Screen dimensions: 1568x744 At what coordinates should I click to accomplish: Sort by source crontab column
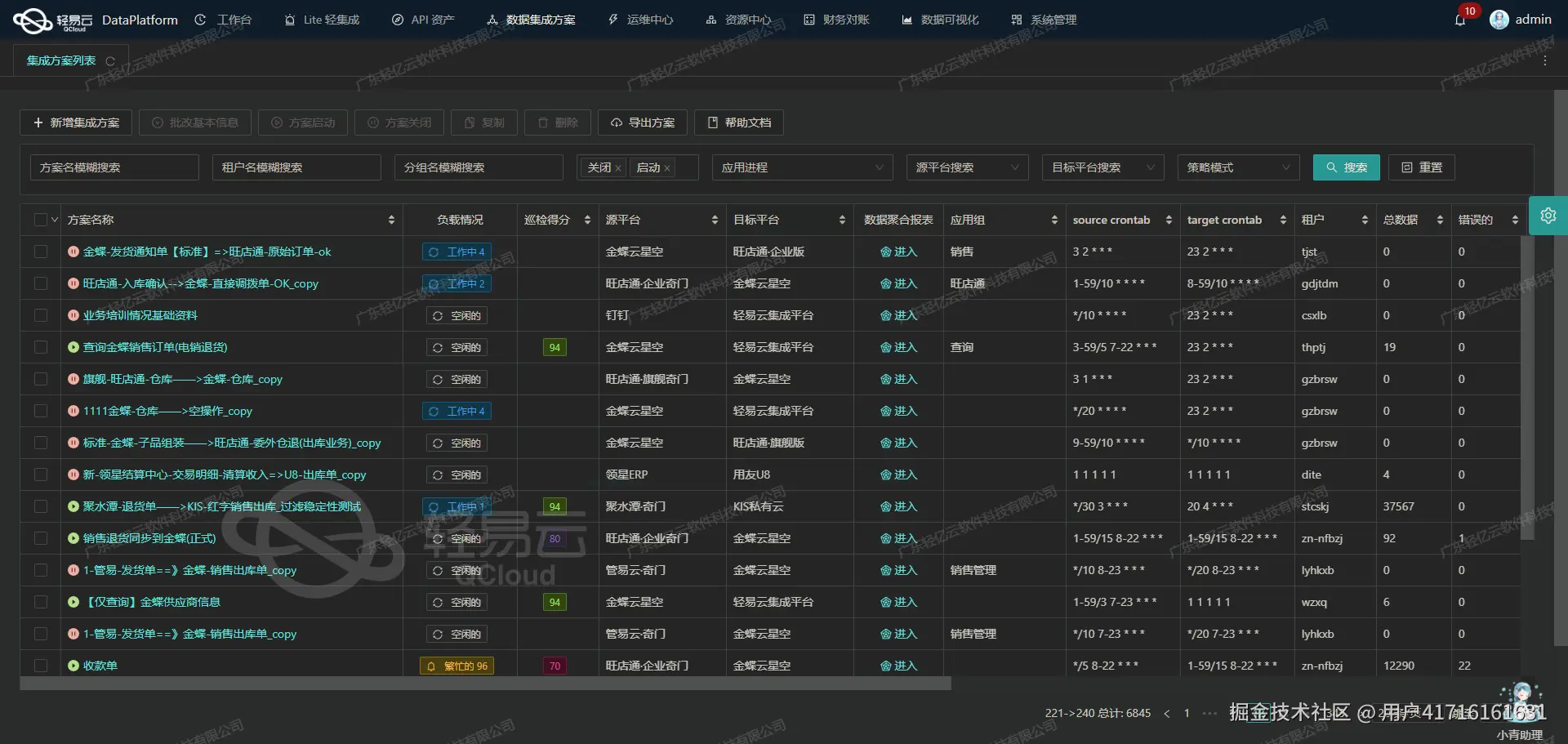point(1169,220)
